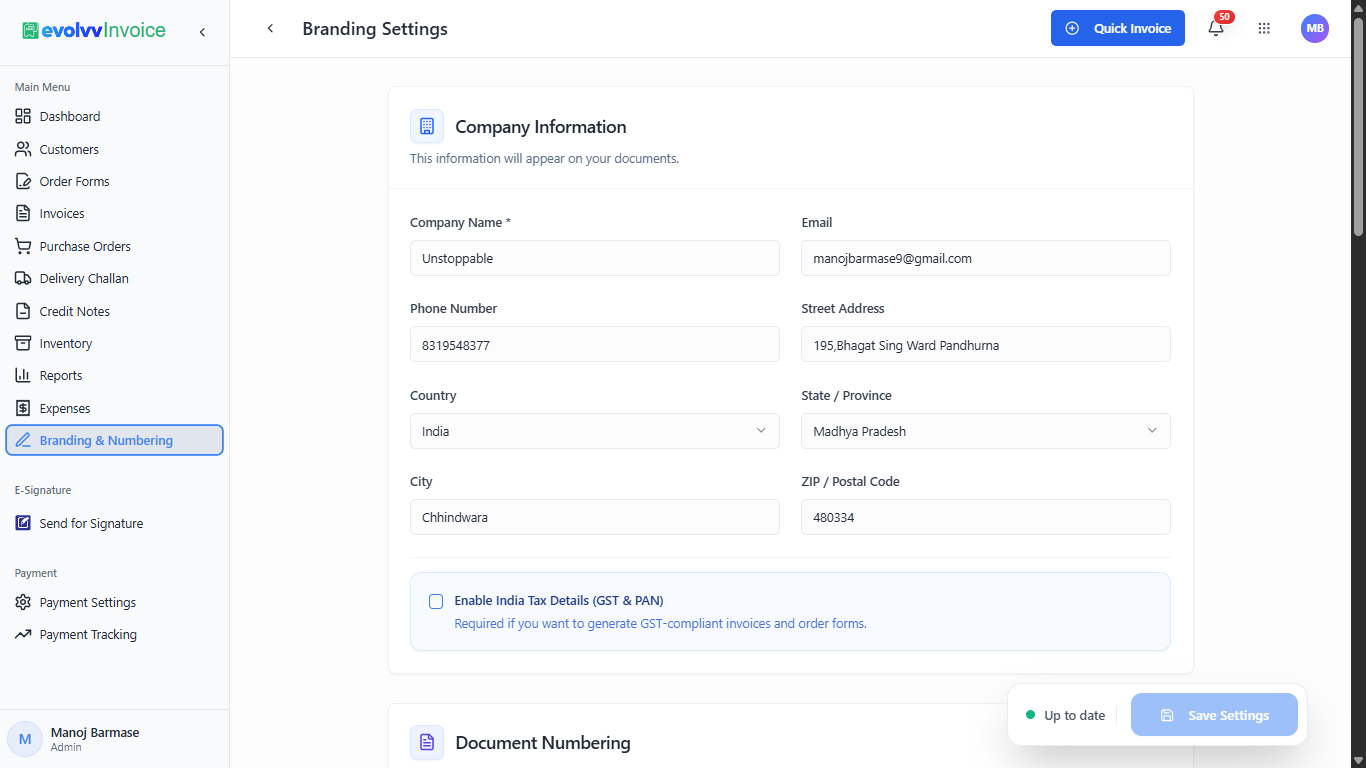Click the Inventory box icon

(x=23, y=343)
